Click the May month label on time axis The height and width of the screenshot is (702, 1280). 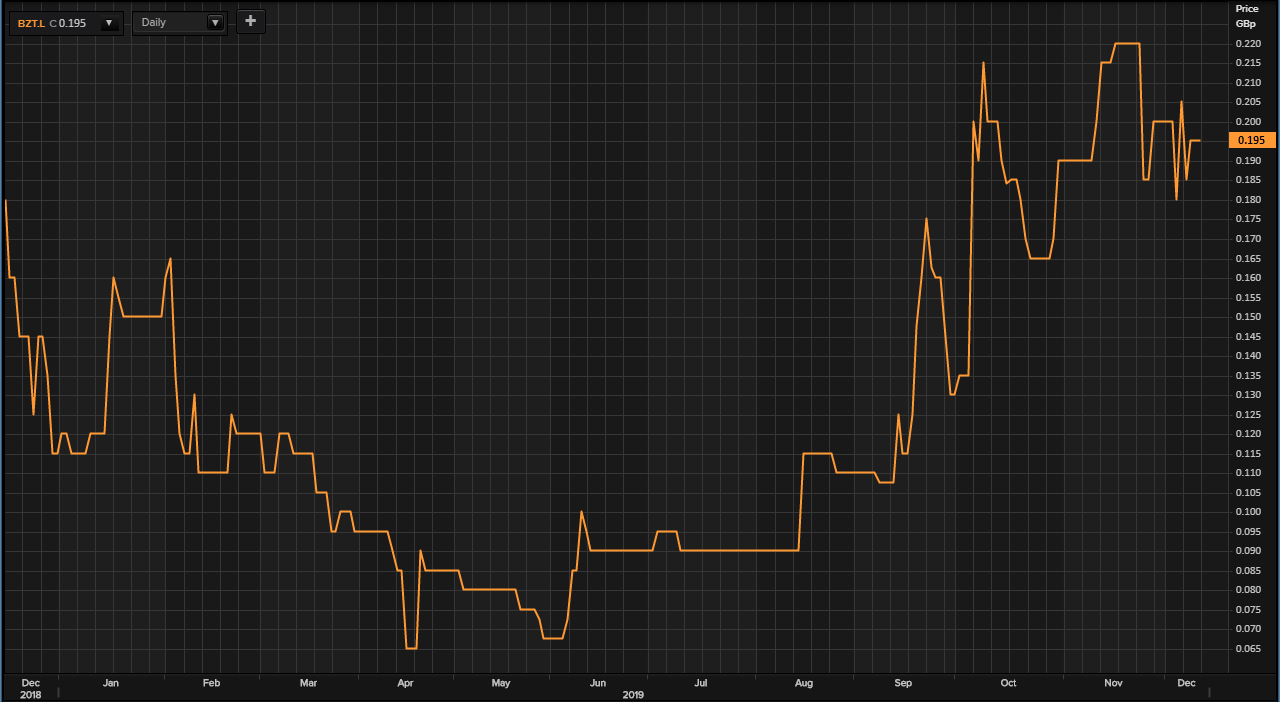[501, 683]
